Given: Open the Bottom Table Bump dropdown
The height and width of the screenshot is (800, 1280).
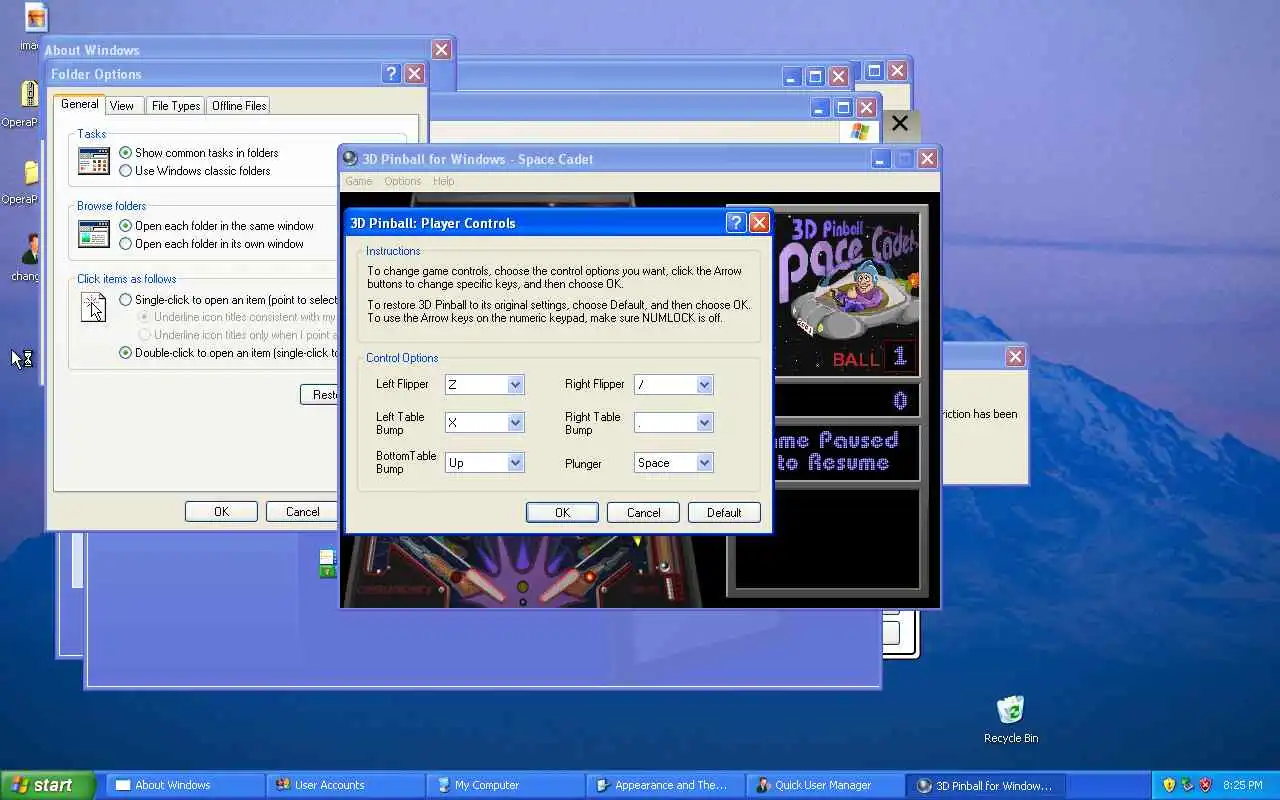Looking at the screenshot, I should point(515,462).
